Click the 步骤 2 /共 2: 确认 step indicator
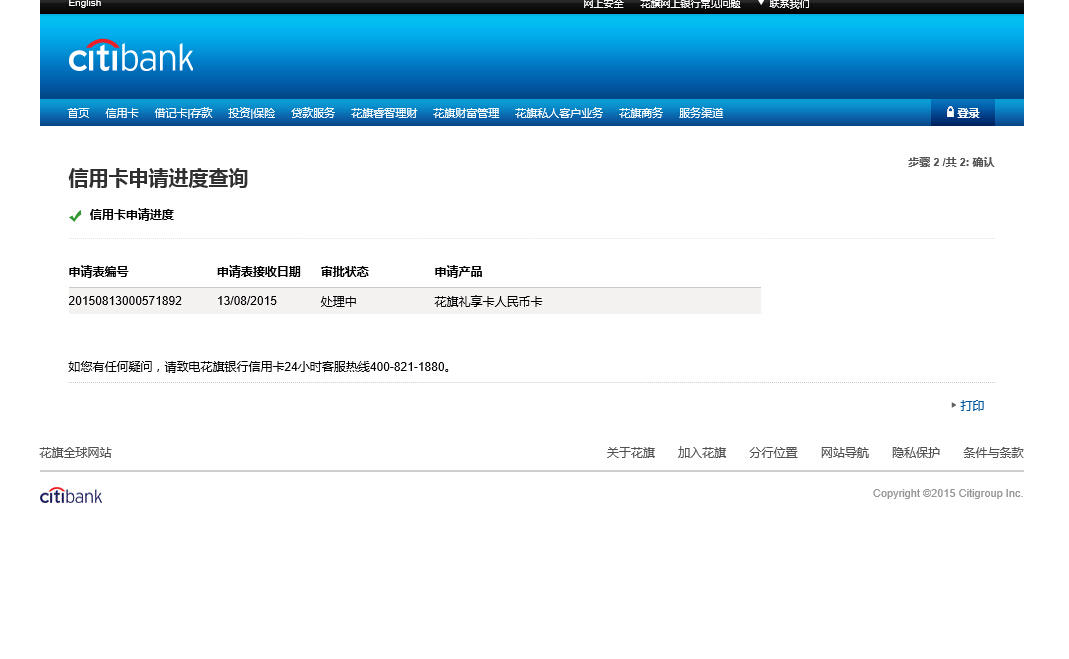This screenshot has width=1069, height=659. pyautogui.click(x=950, y=162)
